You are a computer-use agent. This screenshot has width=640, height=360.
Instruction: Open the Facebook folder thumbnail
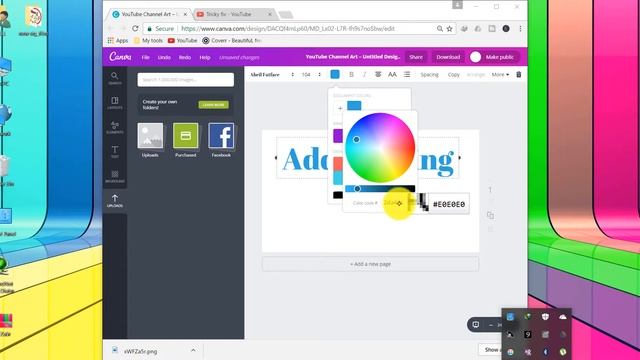221,136
